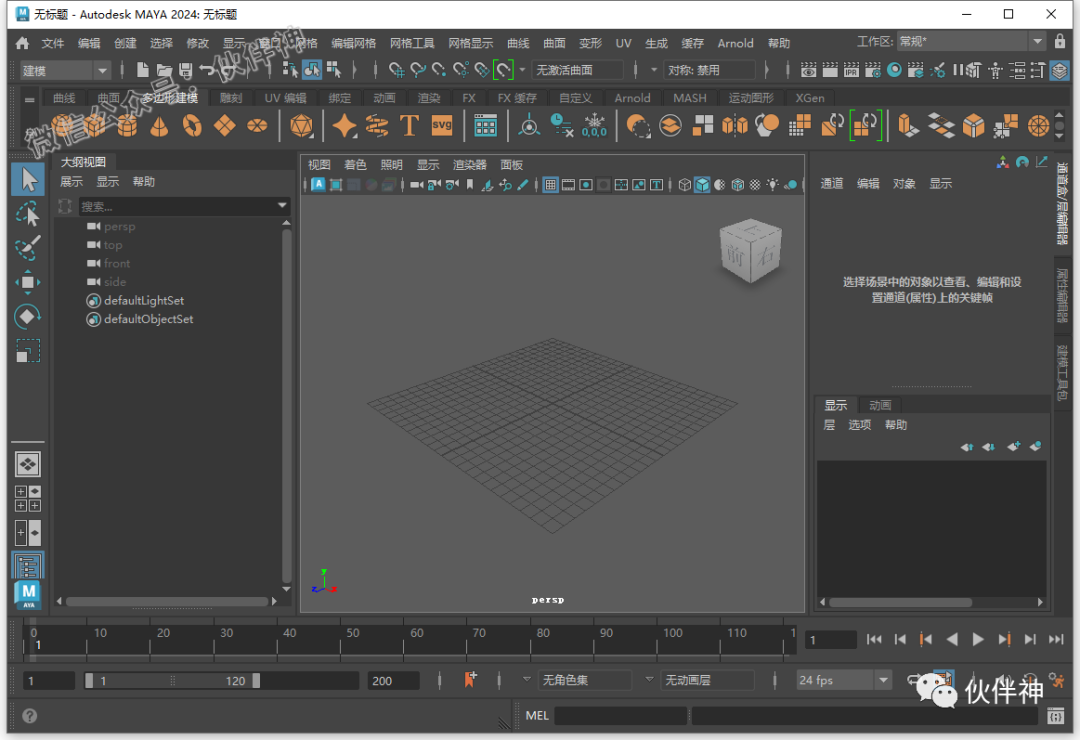Create polygon cone from shelf
The image size is (1080, 740).
(x=160, y=126)
